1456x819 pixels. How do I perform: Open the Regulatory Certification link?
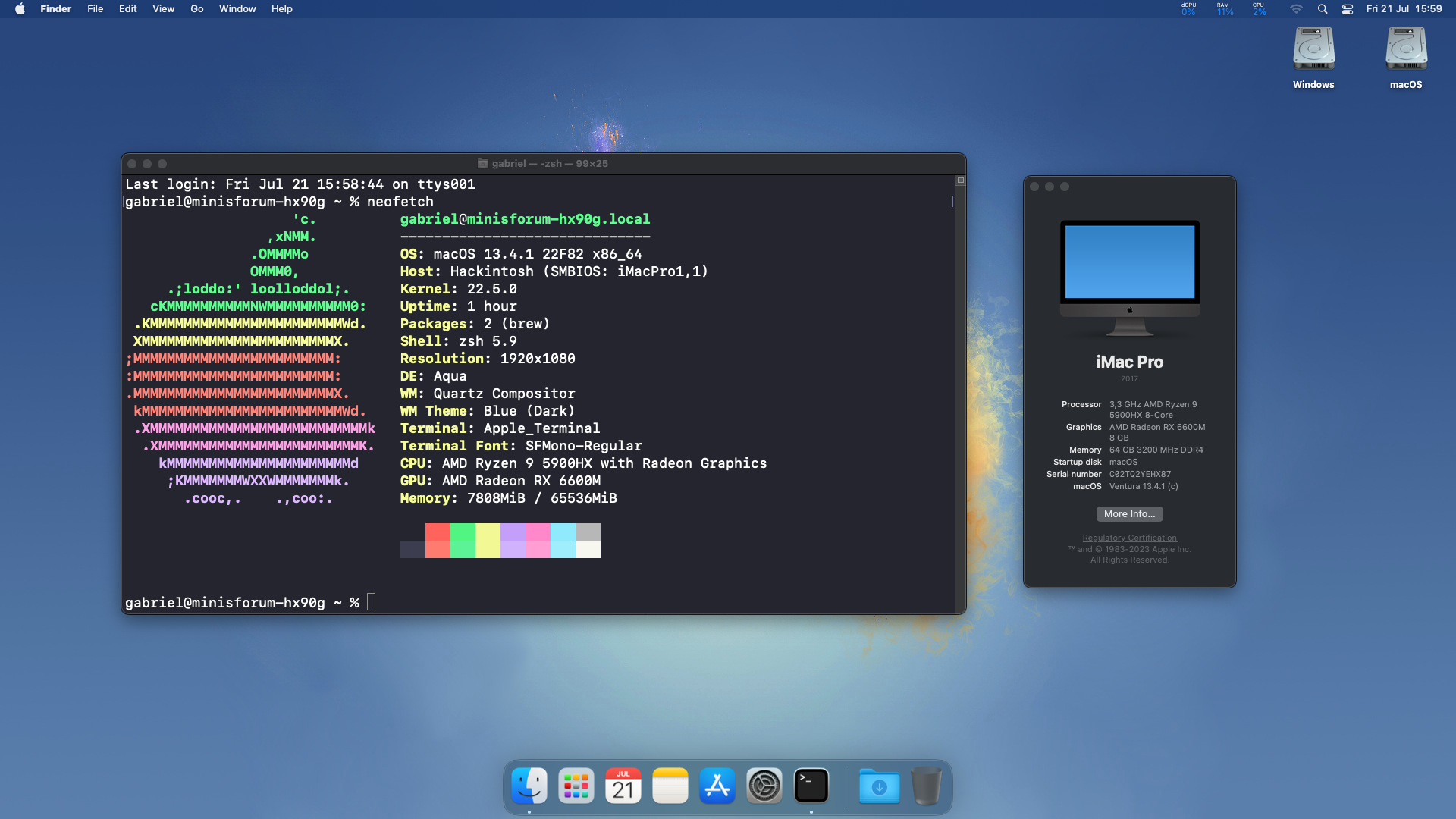click(1129, 538)
